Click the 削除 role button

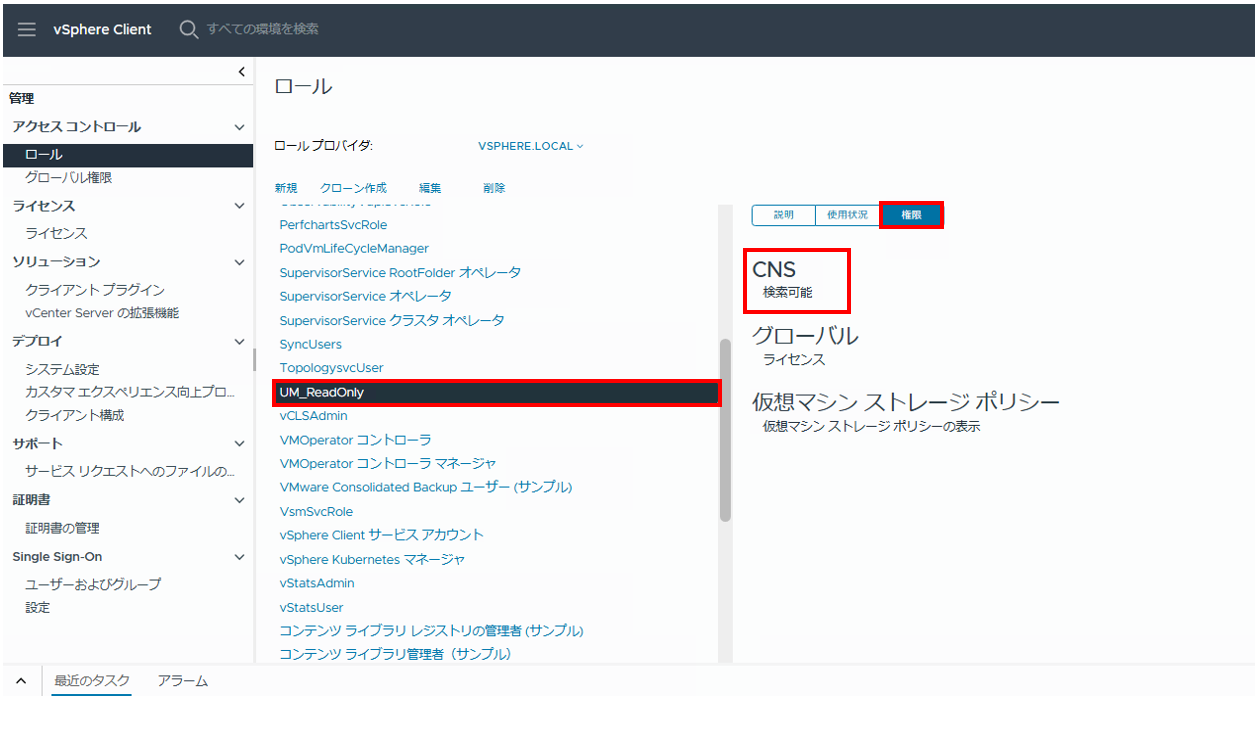[x=494, y=188]
